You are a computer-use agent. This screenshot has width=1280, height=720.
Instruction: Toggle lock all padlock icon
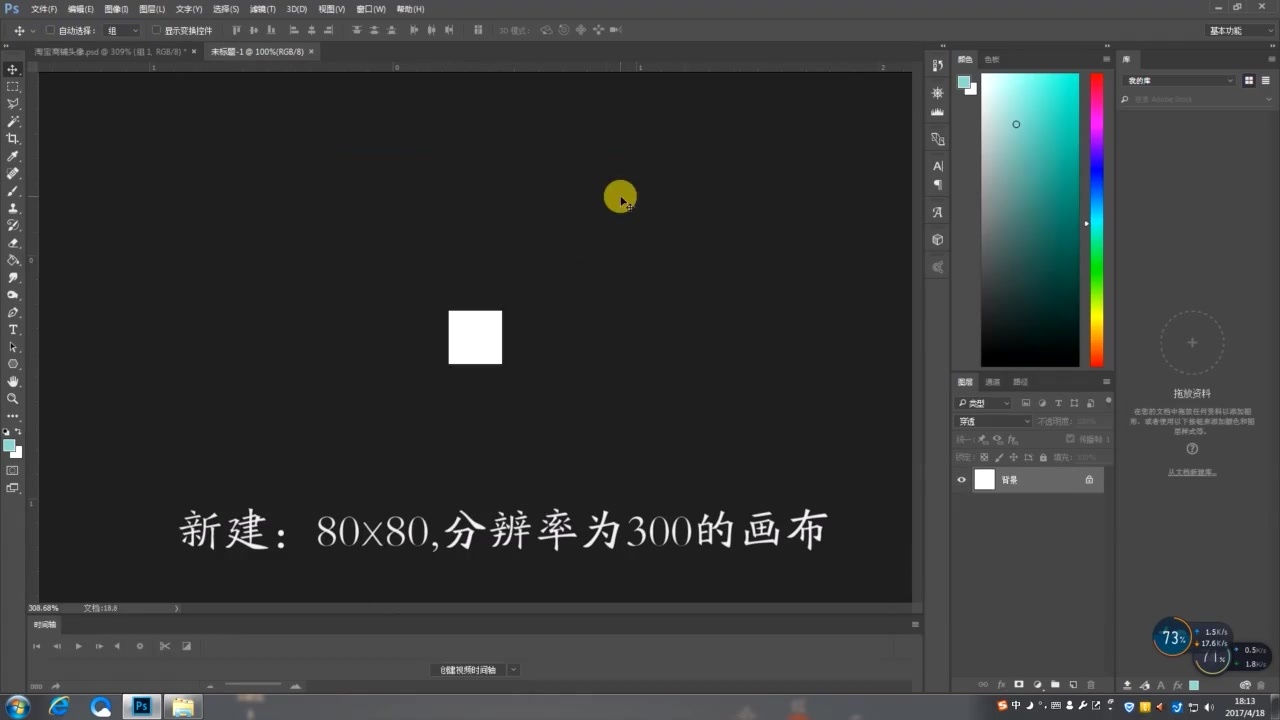tap(1043, 457)
